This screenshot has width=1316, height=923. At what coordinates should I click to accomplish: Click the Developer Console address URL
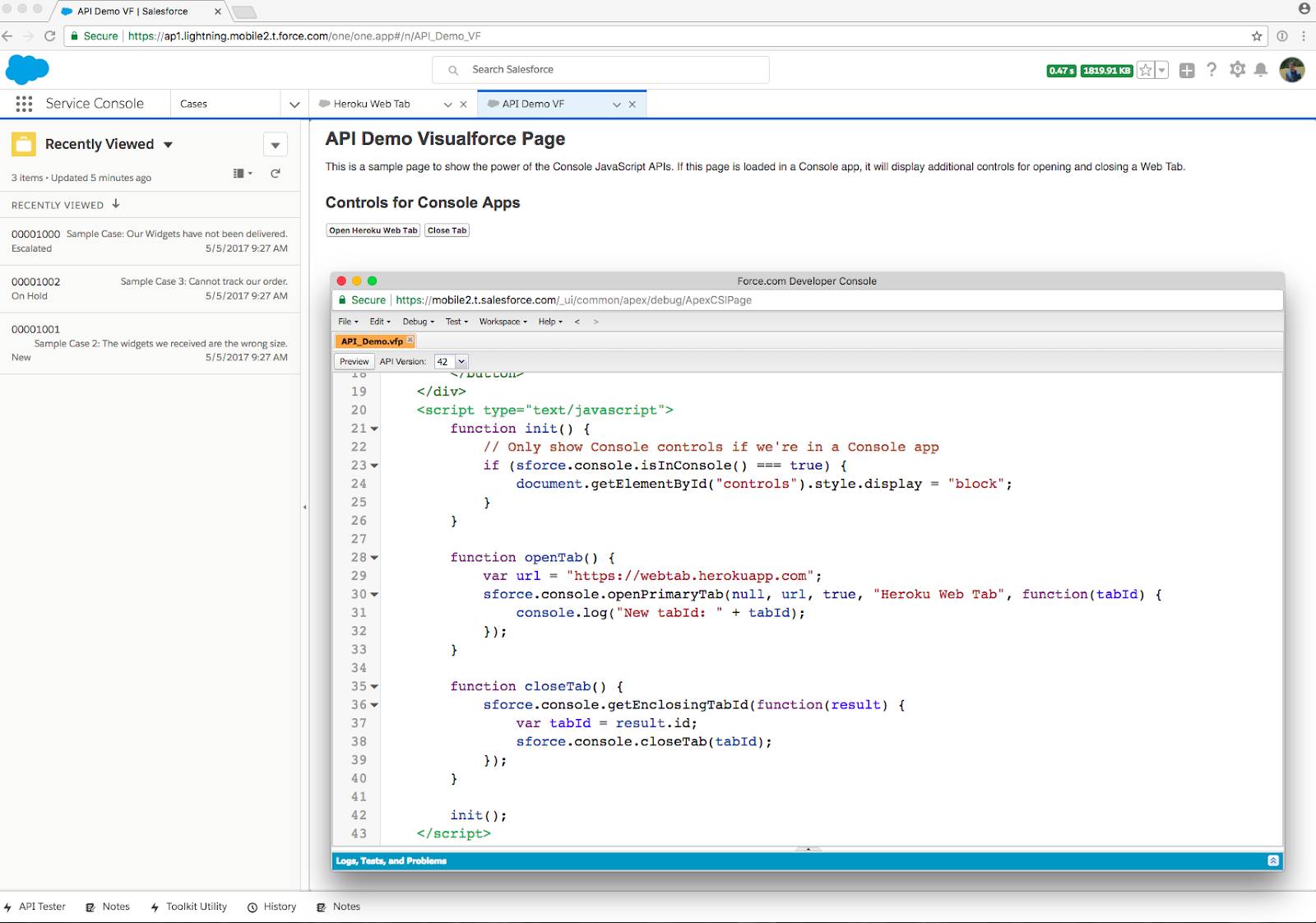click(573, 300)
